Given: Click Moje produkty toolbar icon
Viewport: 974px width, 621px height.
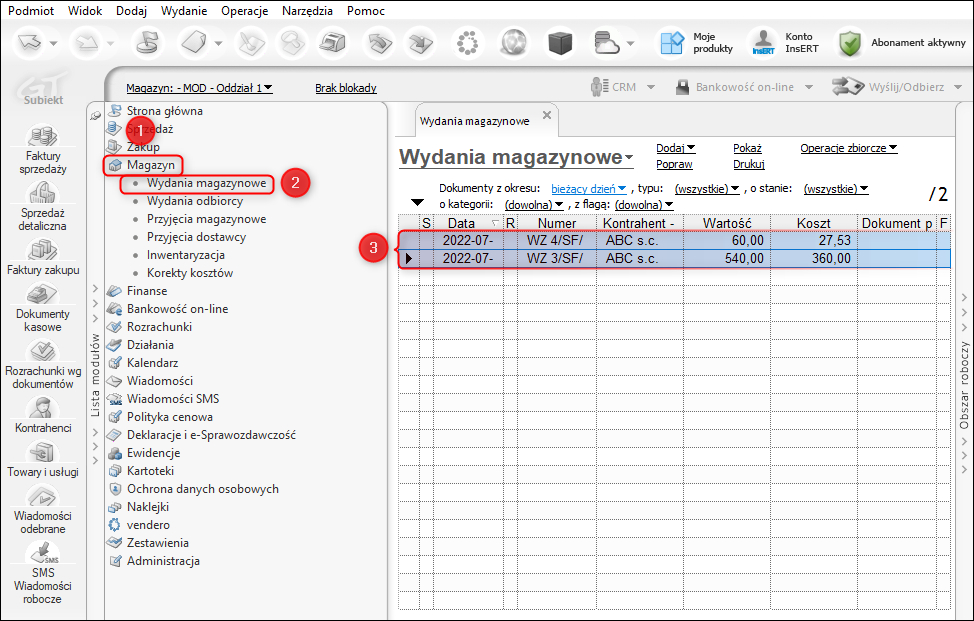Looking at the screenshot, I should [671, 43].
